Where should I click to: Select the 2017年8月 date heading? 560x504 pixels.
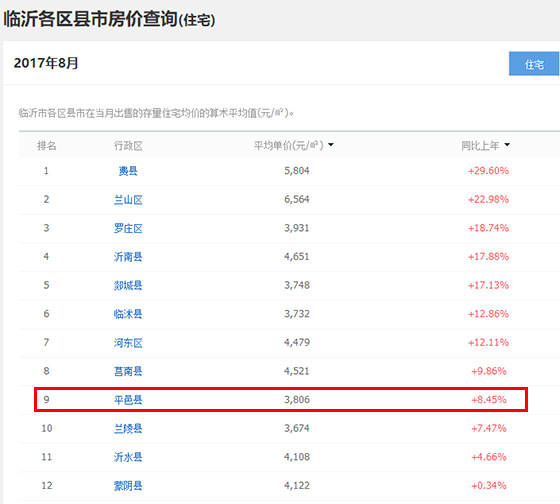pyautogui.click(x=46, y=63)
